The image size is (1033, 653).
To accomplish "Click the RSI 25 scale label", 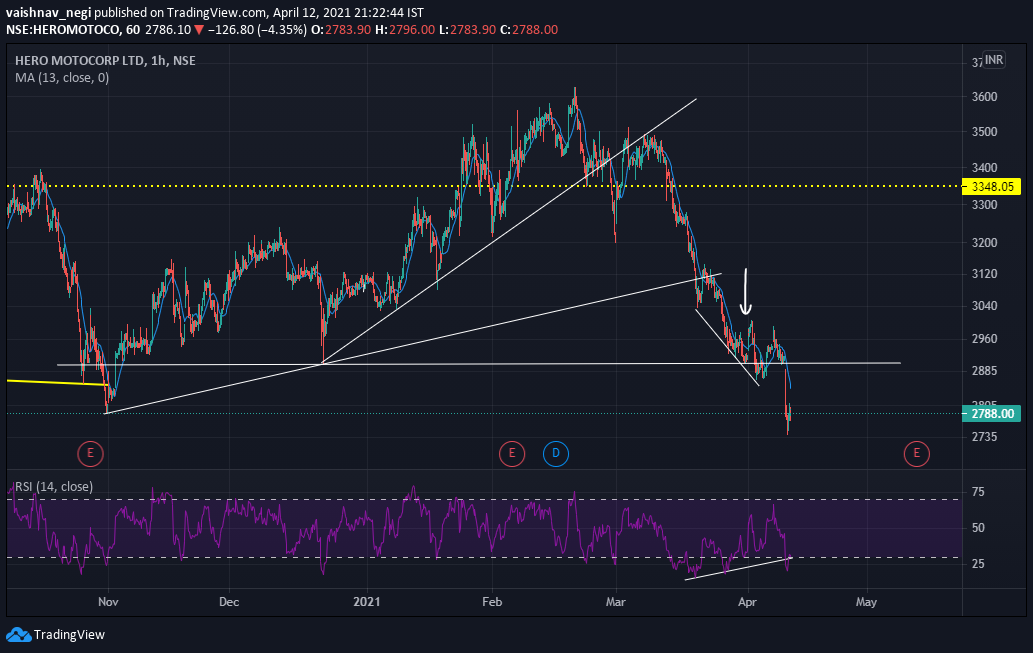I will click(978, 563).
